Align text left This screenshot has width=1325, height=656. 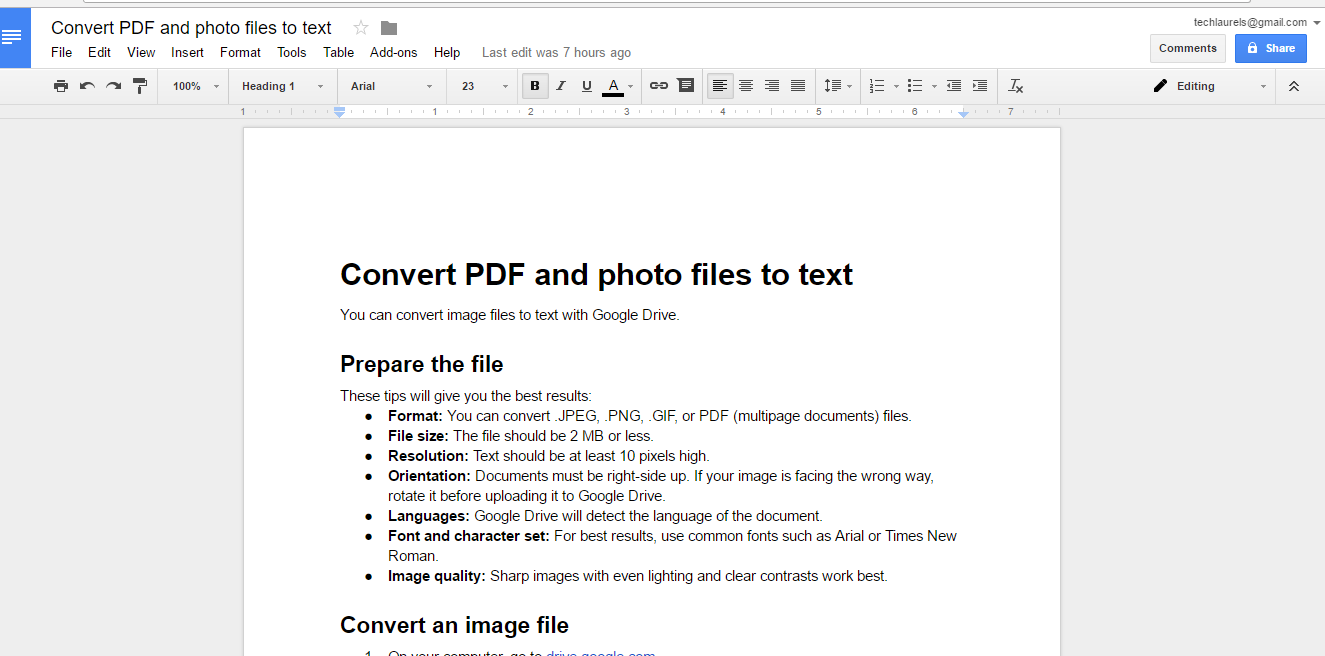720,86
